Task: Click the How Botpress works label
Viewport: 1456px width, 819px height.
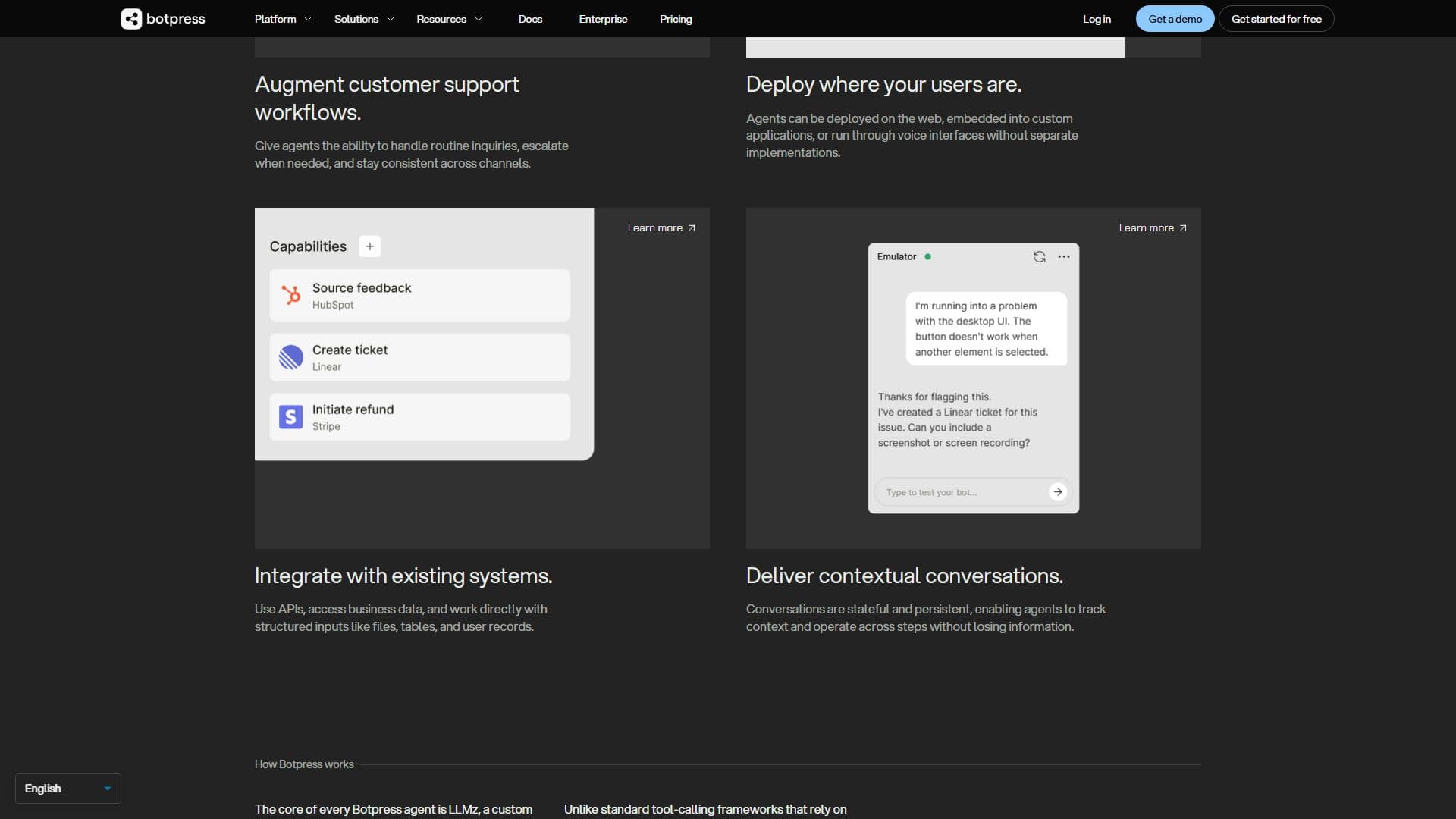Action: pyautogui.click(x=304, y=764)
